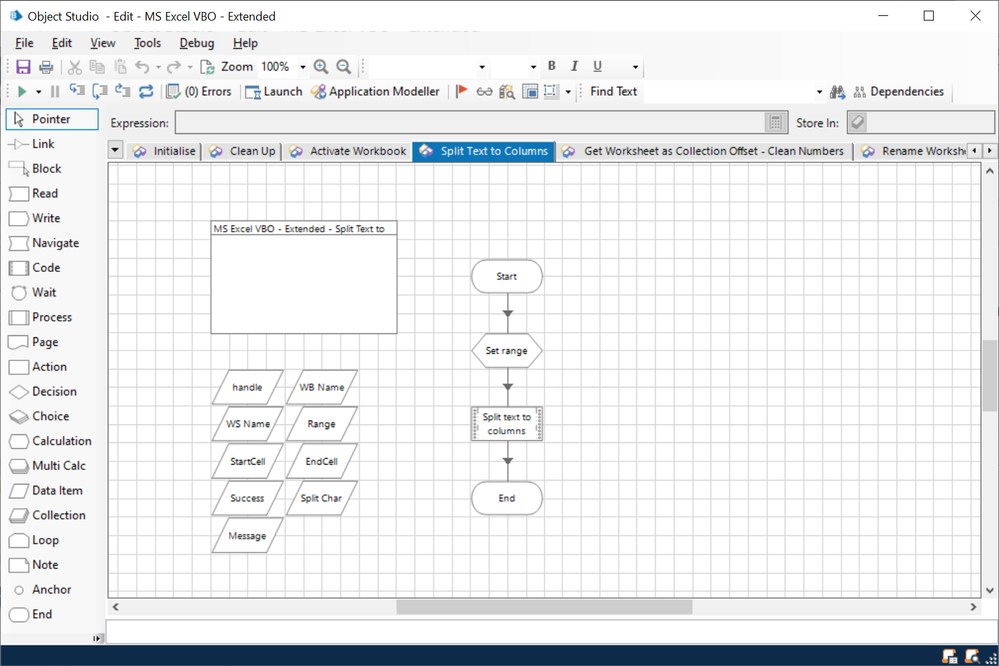Image resolution: width=999 pixels, height=666 pixels.
Task: Toggle bold text formatting
Action: [551, 67]
